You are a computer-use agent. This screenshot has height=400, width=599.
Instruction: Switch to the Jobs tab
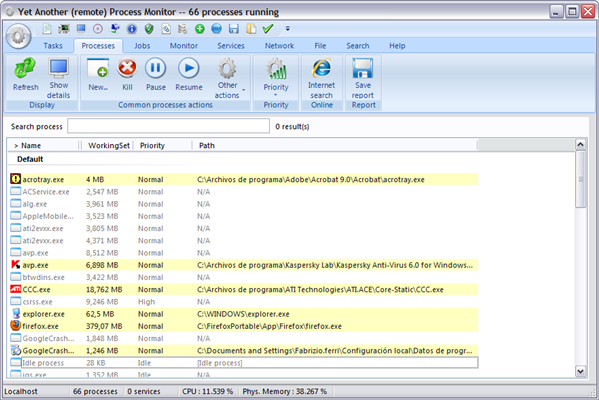point(142,46)
